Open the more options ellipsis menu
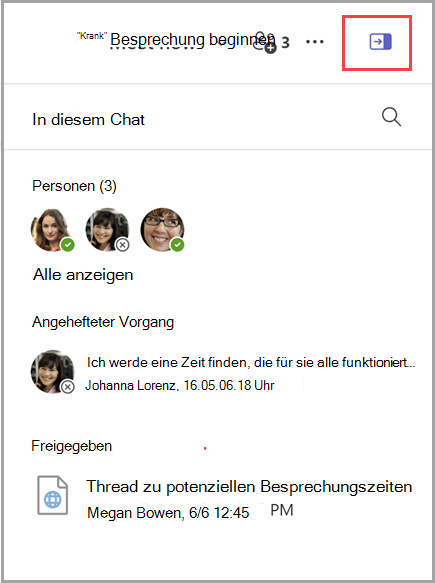Image resolution: width=435 pixels, height=583 pixels. [x=315, y=42]
